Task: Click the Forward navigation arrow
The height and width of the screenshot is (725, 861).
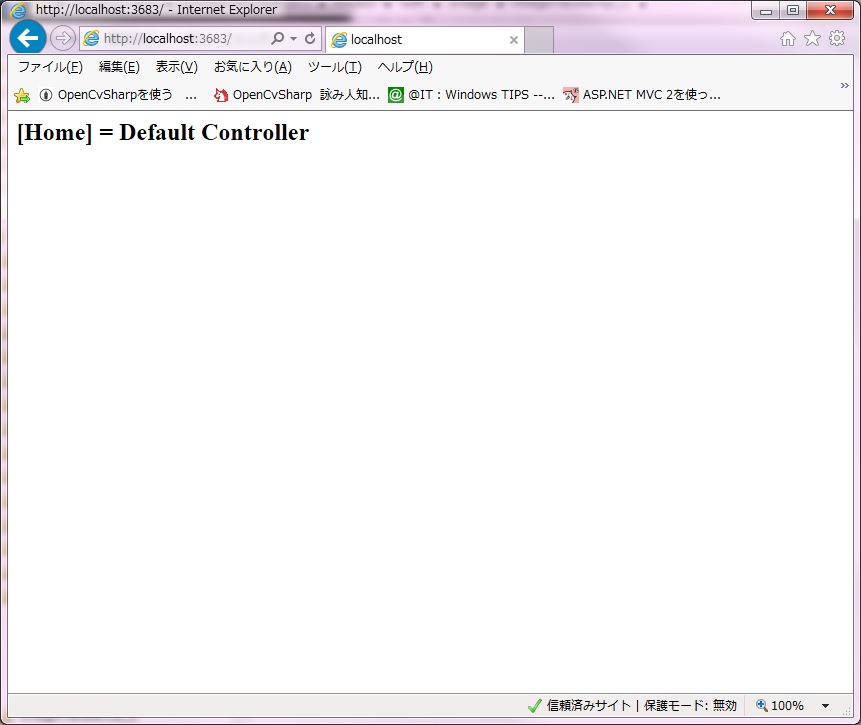Action: pos(63,38)
